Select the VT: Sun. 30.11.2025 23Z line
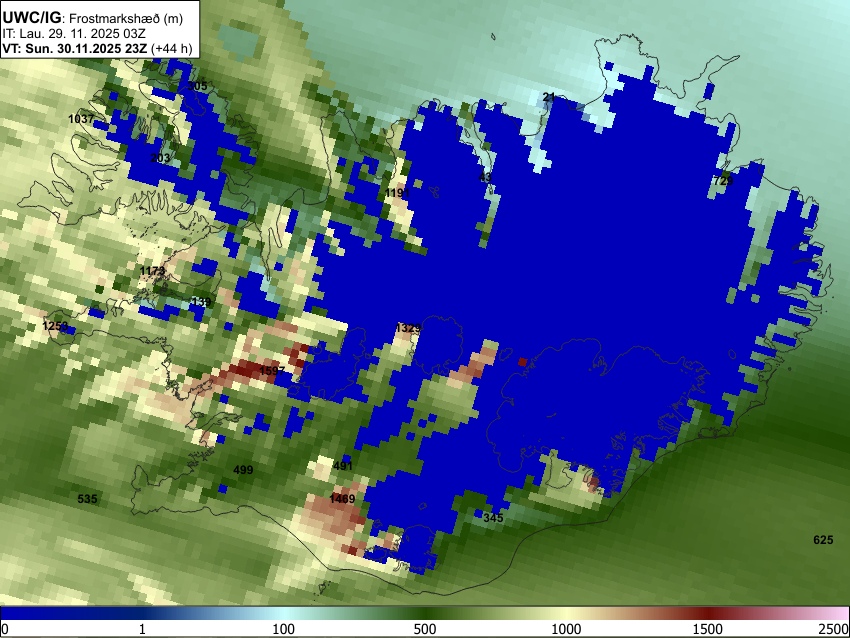850x638 pixels. coord(97,48)
